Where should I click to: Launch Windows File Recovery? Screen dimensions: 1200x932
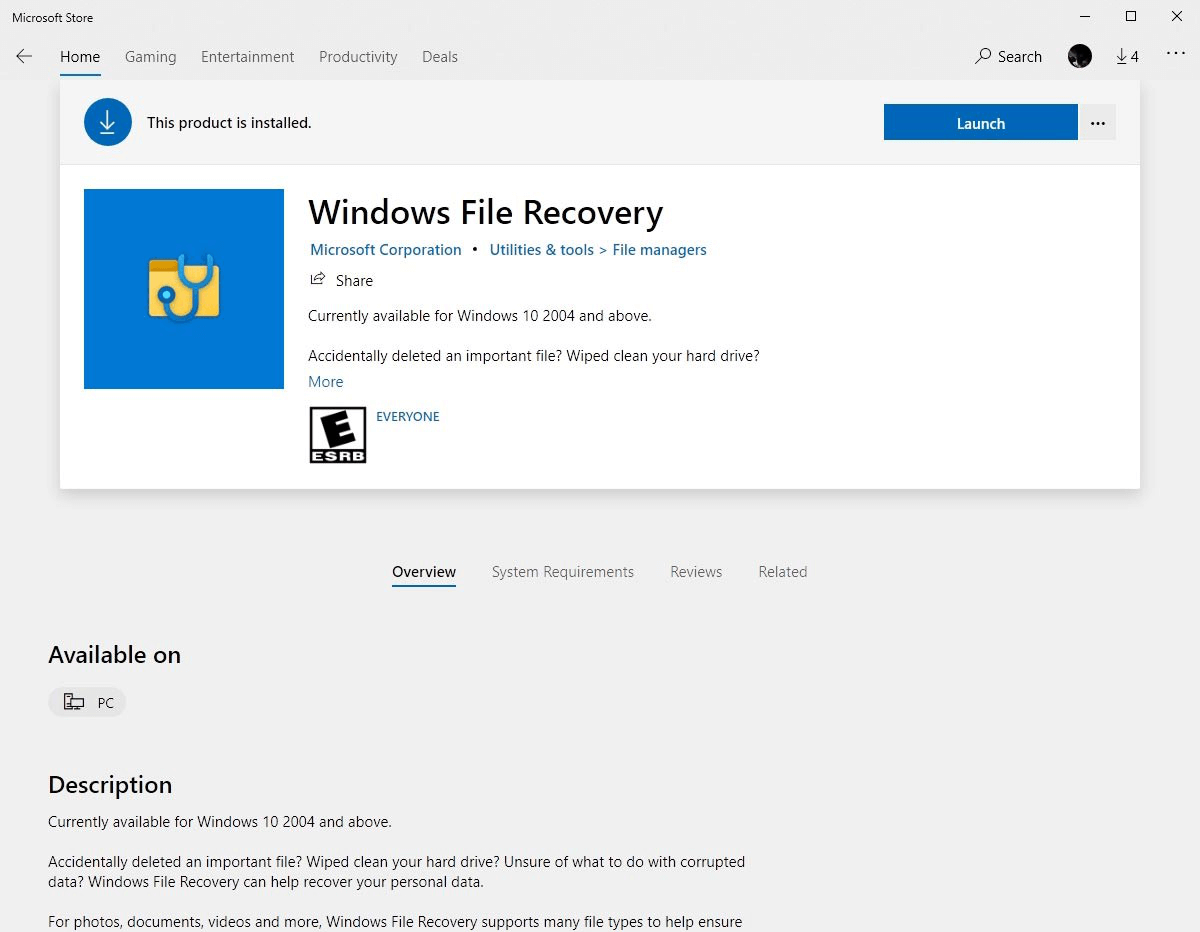pos(980,122)
